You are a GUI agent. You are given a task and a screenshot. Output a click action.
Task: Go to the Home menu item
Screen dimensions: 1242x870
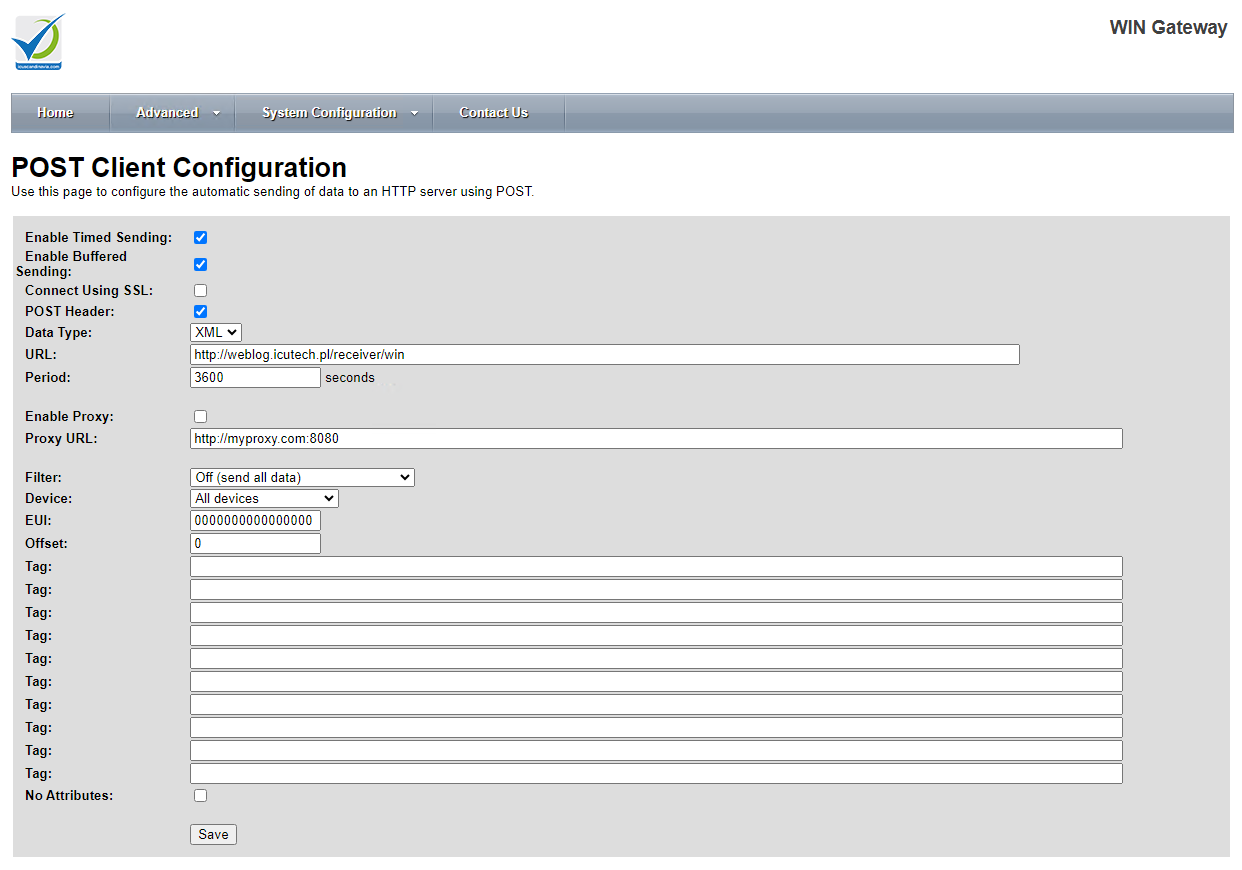click(x=55, y=113)
